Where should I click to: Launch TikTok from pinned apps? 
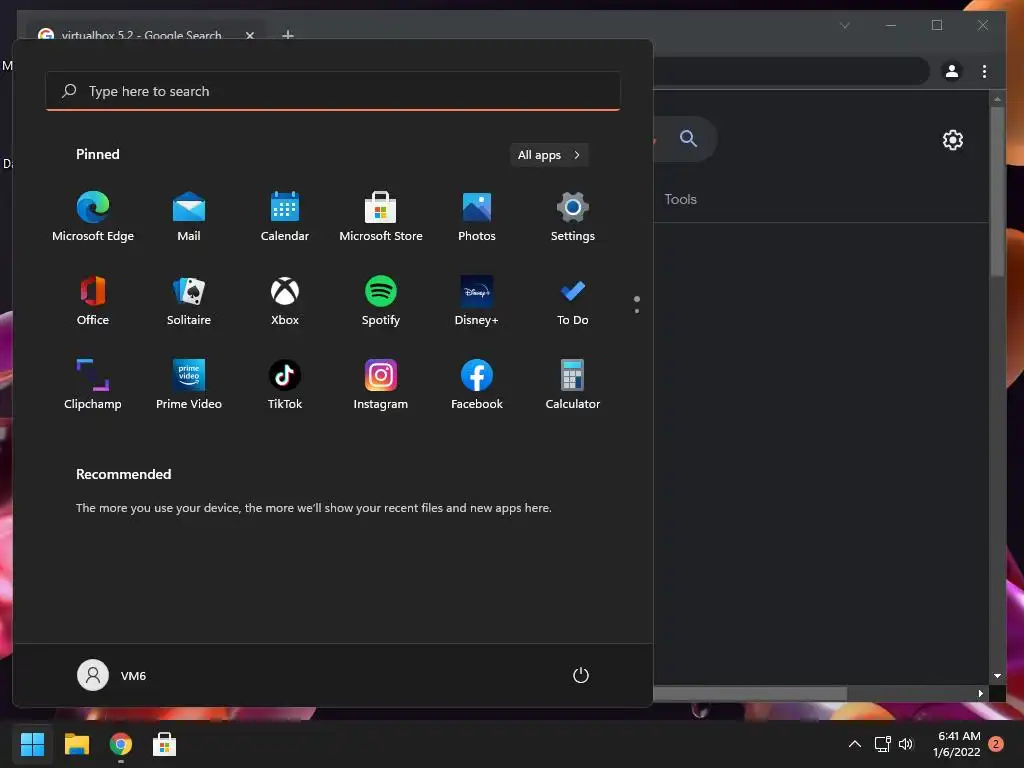click(x=285, y=385)
